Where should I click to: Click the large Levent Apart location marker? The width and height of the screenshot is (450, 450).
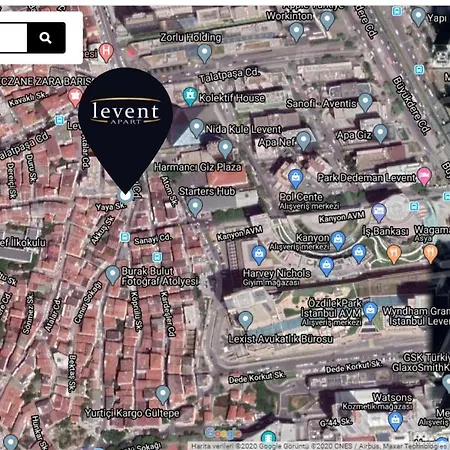coord(126,131)
